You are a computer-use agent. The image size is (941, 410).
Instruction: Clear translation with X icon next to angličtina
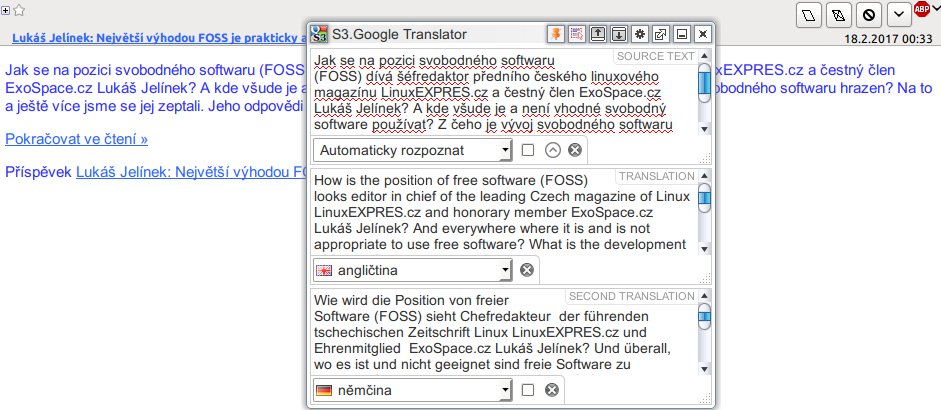coord(527,270)
